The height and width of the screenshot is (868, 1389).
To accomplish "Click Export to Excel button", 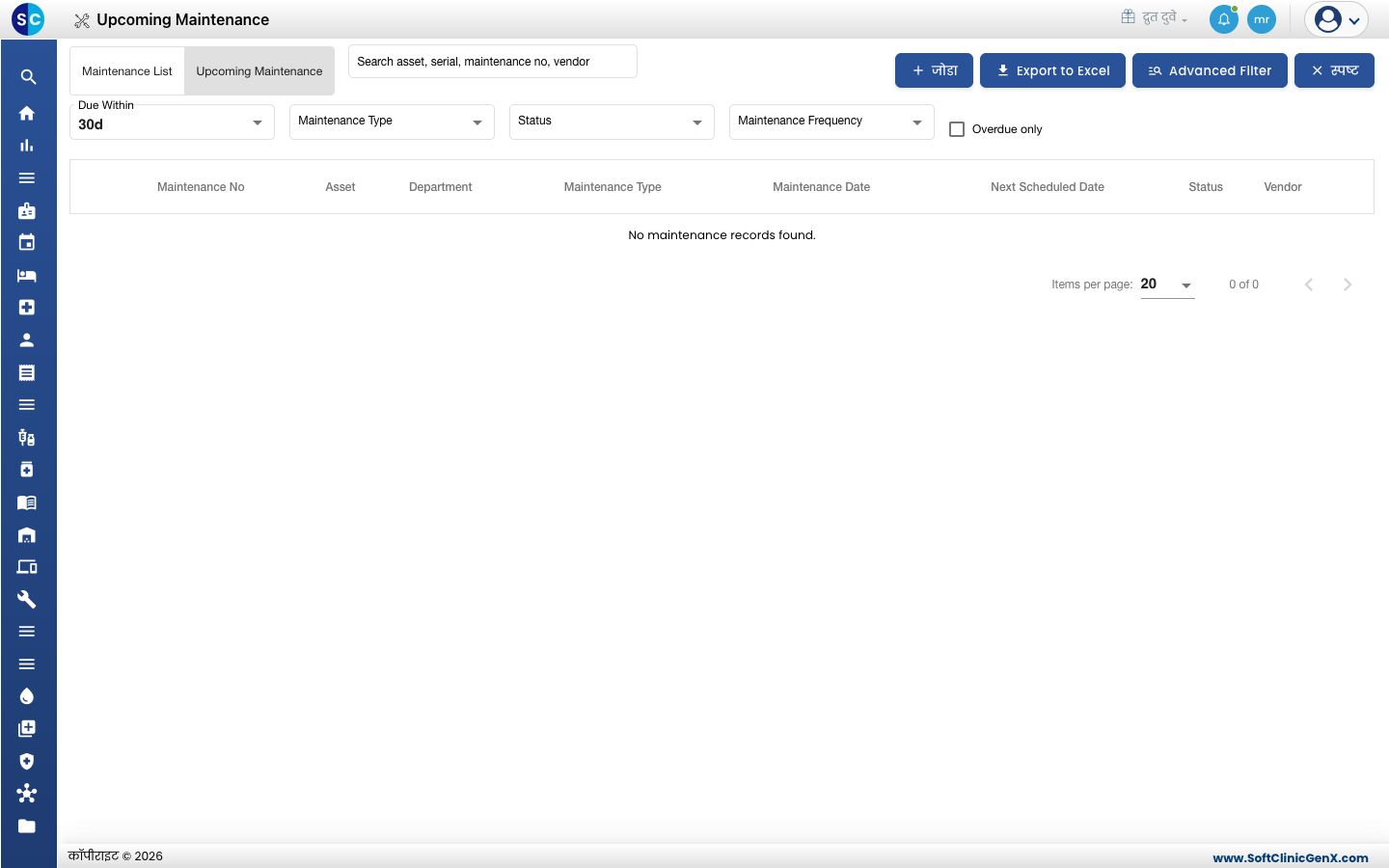I will click(x=1052, y=70).
